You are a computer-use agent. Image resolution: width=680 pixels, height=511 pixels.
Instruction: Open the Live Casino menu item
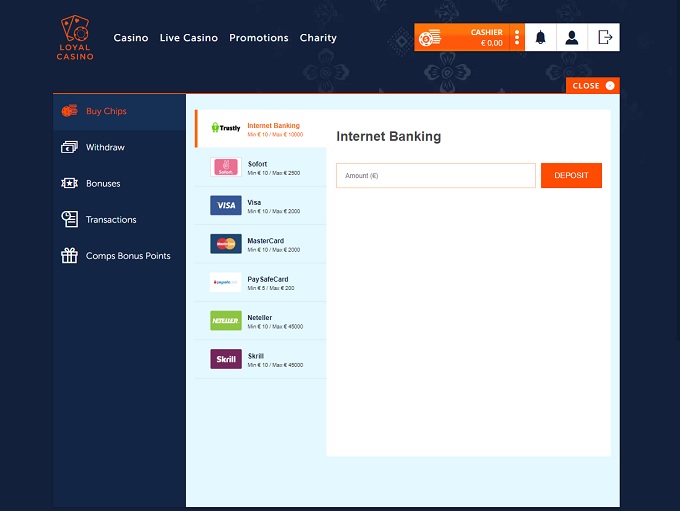(188, 38)
